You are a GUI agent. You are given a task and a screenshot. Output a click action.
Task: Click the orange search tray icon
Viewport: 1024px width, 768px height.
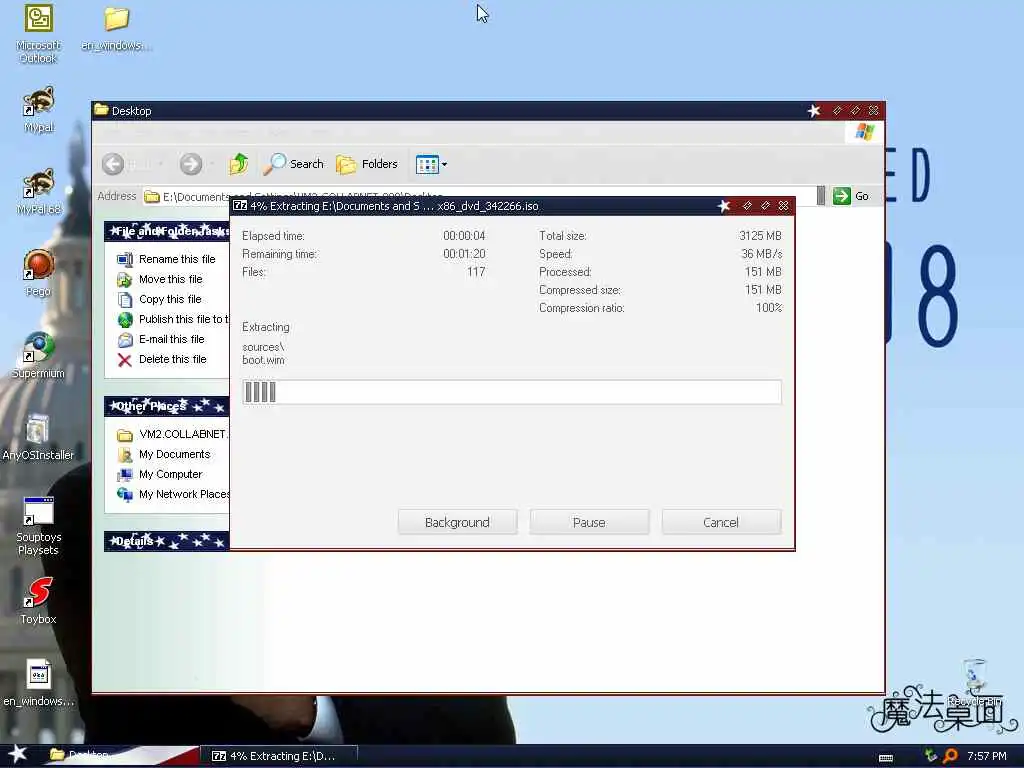(x=951, y=756)
